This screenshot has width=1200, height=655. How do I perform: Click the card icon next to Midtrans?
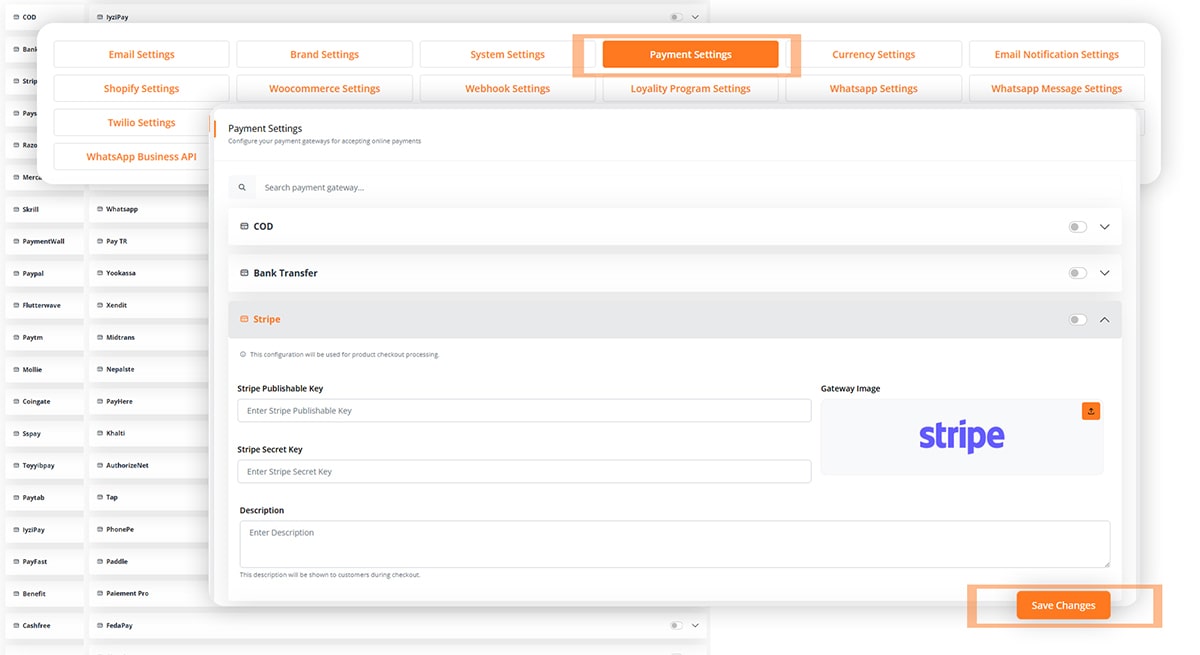coord(100,337)
